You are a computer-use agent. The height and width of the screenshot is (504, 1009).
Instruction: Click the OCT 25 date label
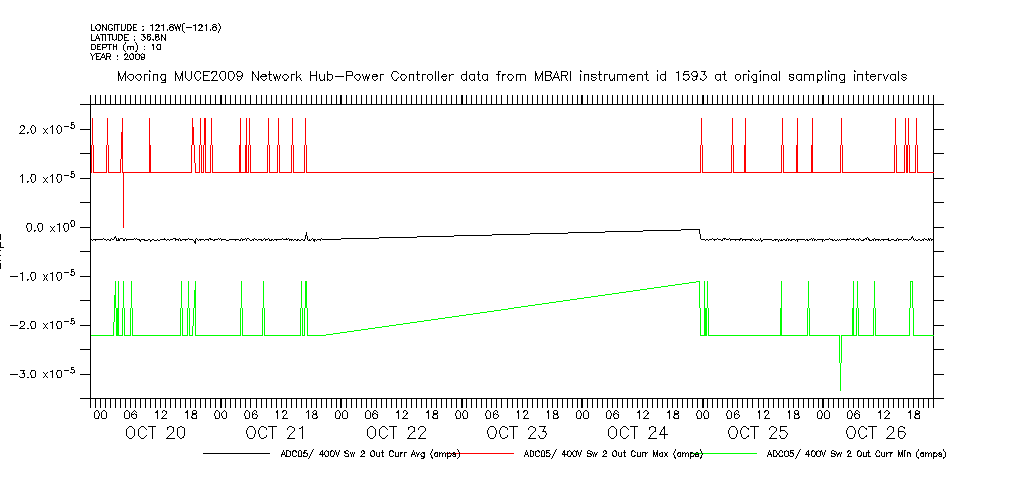click(x=757, y=433)
